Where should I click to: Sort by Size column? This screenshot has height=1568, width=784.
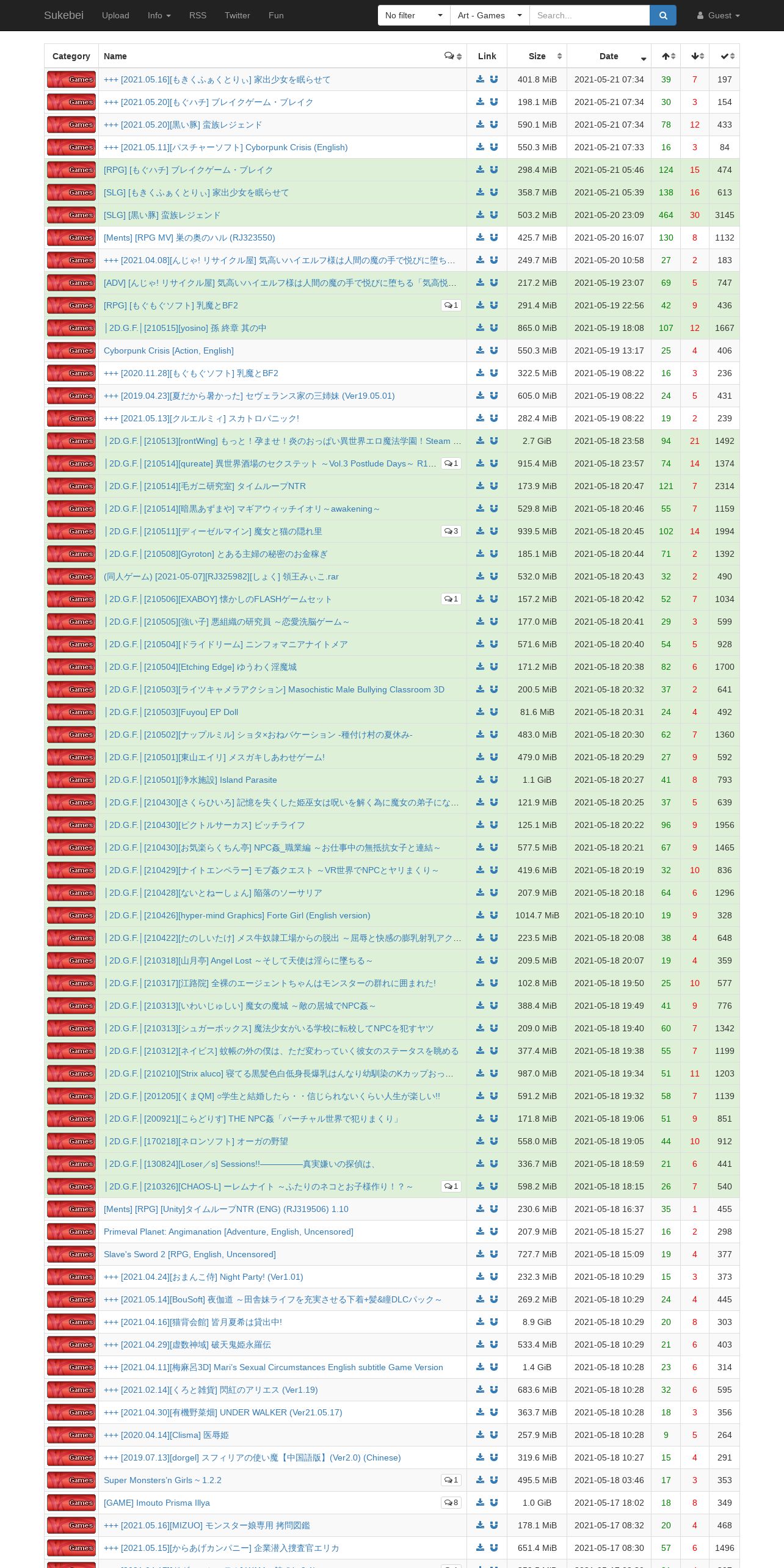537,56
